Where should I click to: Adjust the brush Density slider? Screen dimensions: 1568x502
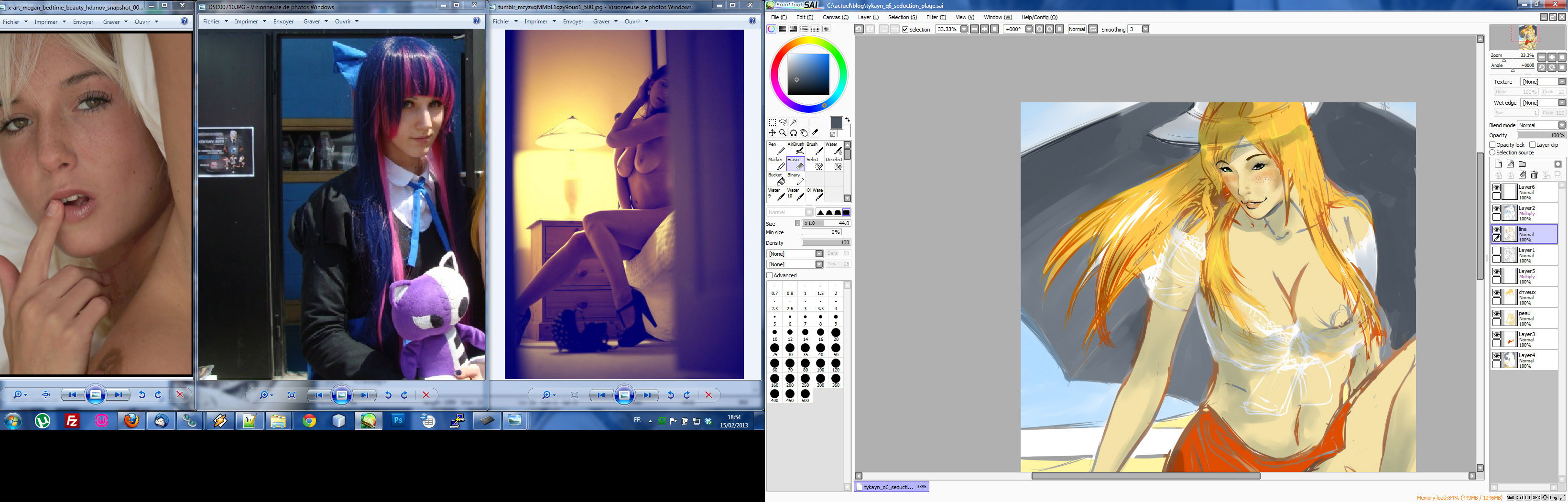(x=826, y=242)
